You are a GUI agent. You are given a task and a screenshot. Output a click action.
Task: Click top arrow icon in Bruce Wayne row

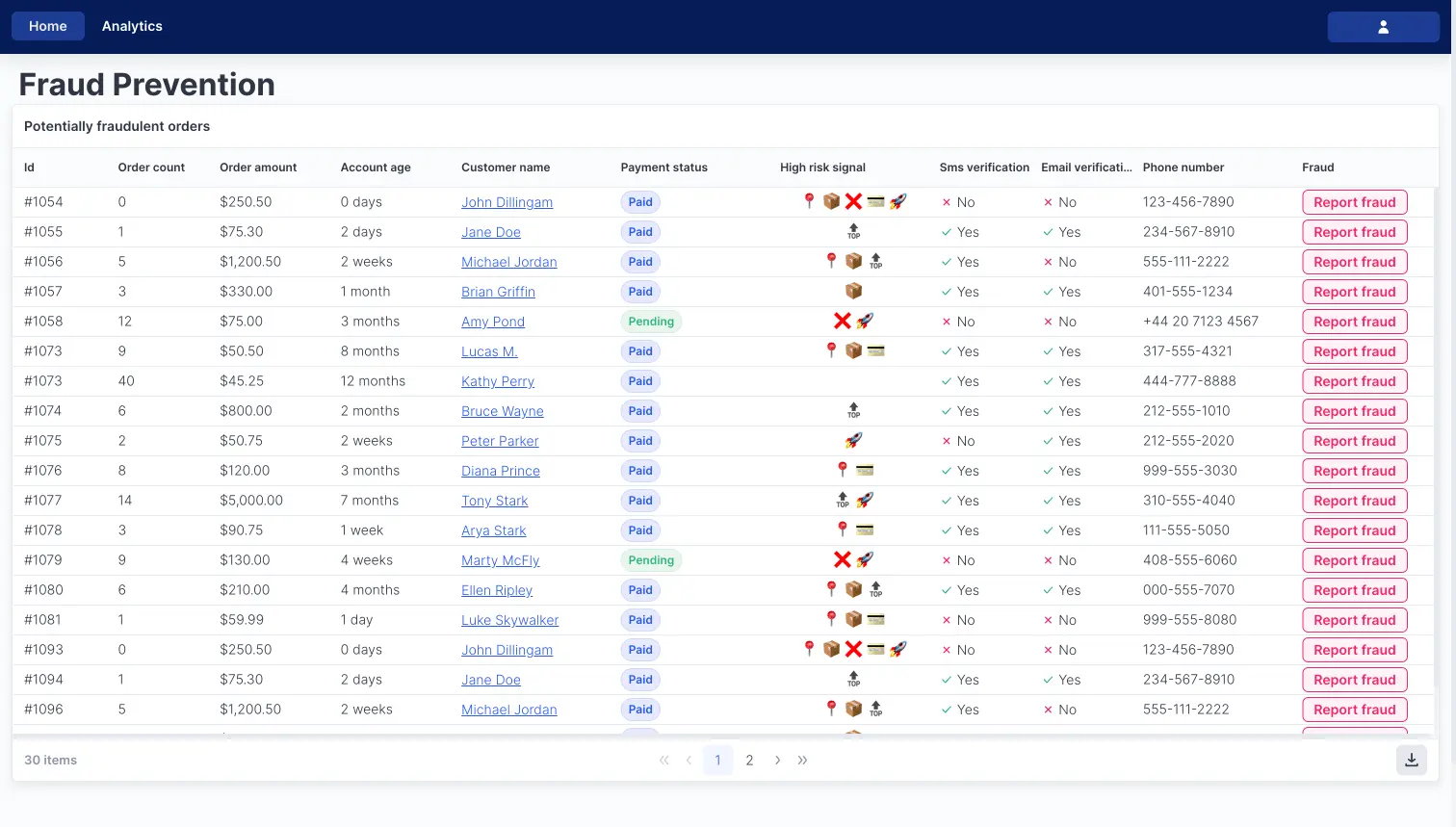tap(853, 410)
